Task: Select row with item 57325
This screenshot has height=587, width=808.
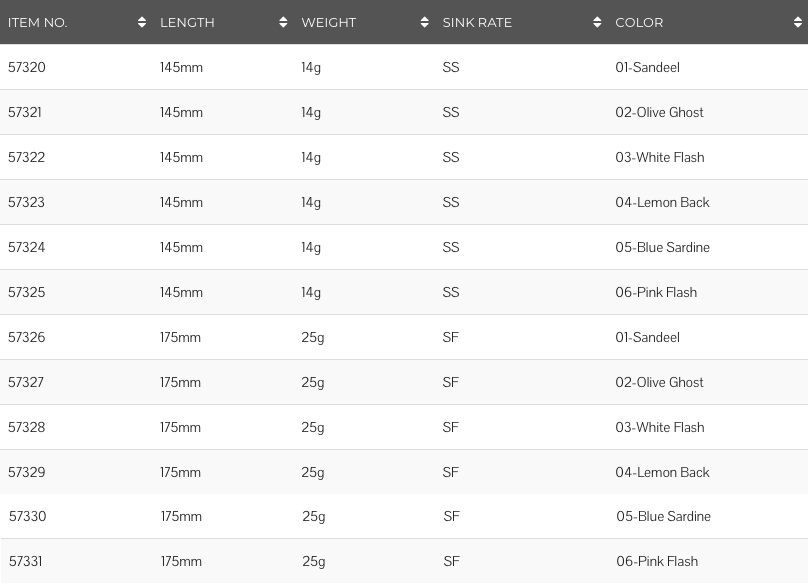Action: point(404,292)
